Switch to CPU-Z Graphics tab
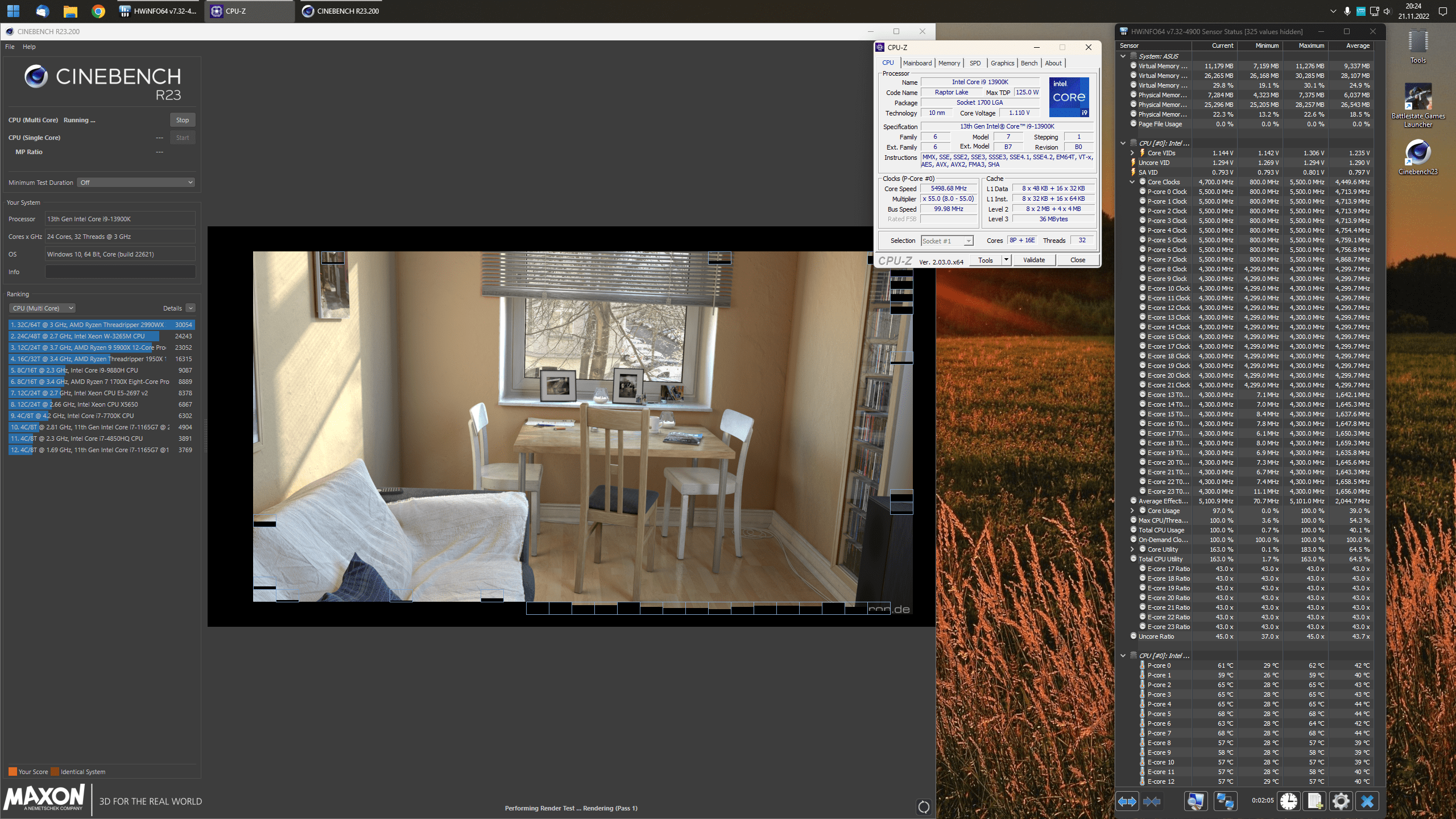The height and width of the screenshot is (819, 1456). [1002, 63]
